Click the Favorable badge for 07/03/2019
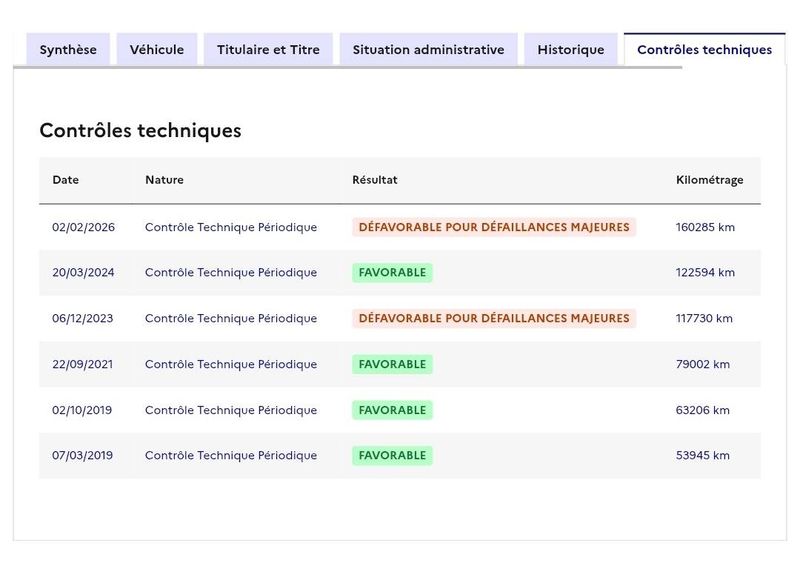Screen dimensions: 800x566 pos(392,455)
